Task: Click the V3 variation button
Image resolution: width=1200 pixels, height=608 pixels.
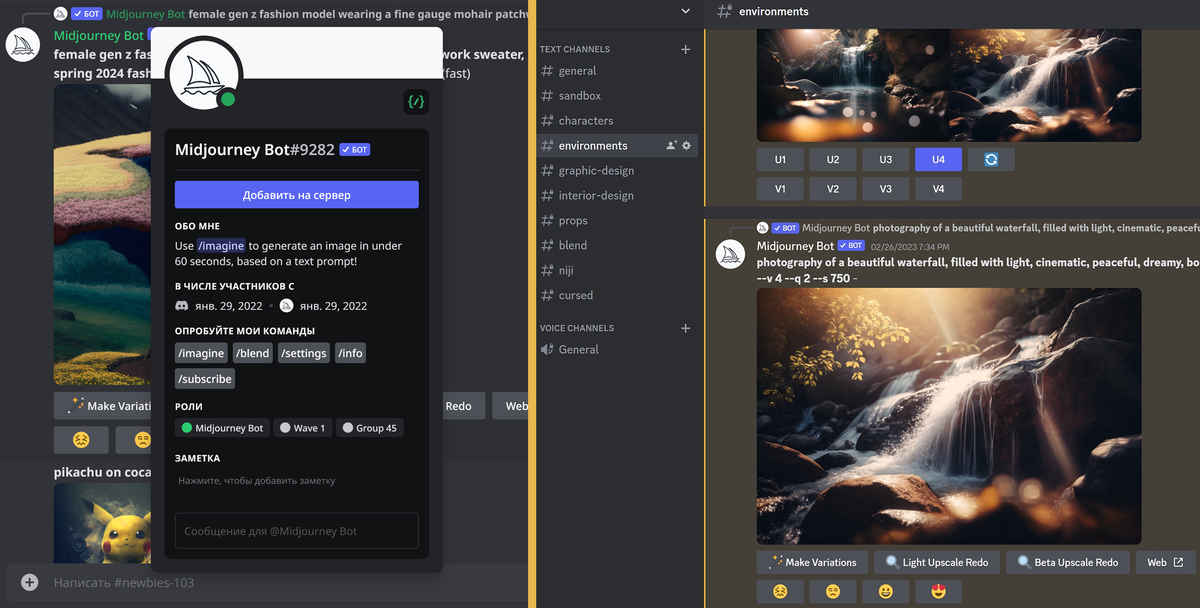Action: (x=885, y=189)
